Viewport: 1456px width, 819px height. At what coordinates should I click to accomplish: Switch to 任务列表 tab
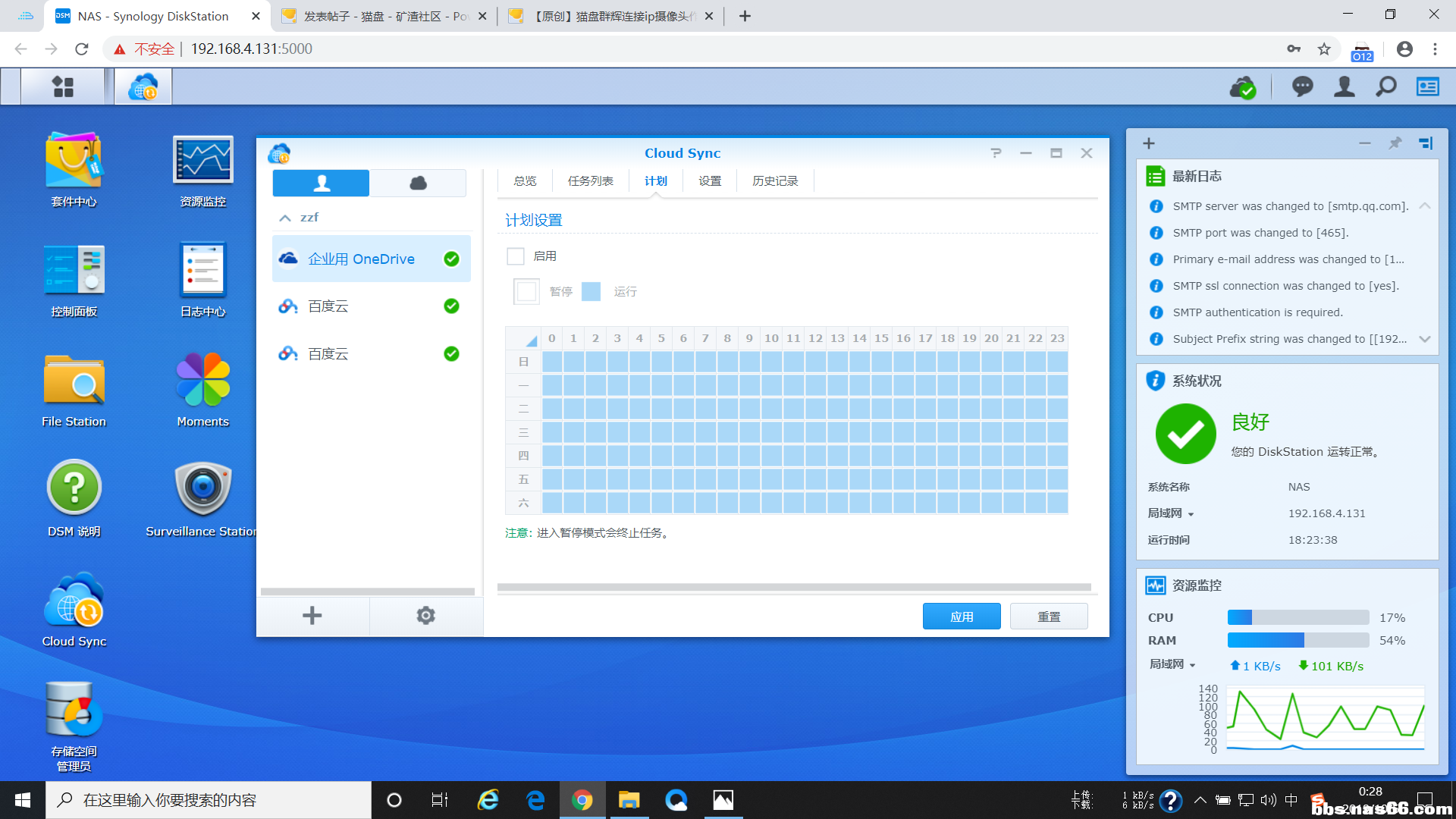click(590, 181)
